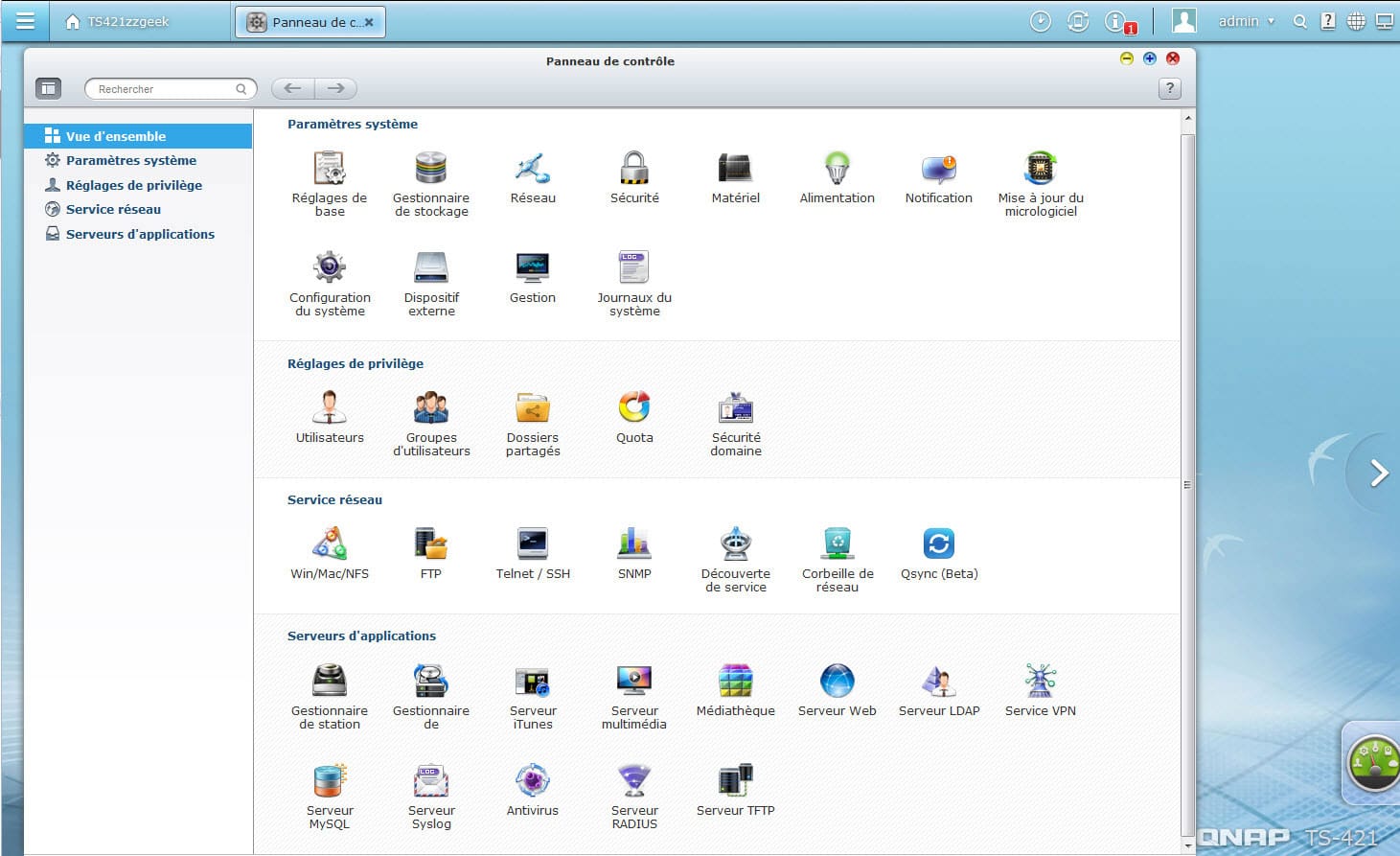The image size is (1400, 856).
Task: Open Serveur Syslog icon
Action: (x=431, y=780)
